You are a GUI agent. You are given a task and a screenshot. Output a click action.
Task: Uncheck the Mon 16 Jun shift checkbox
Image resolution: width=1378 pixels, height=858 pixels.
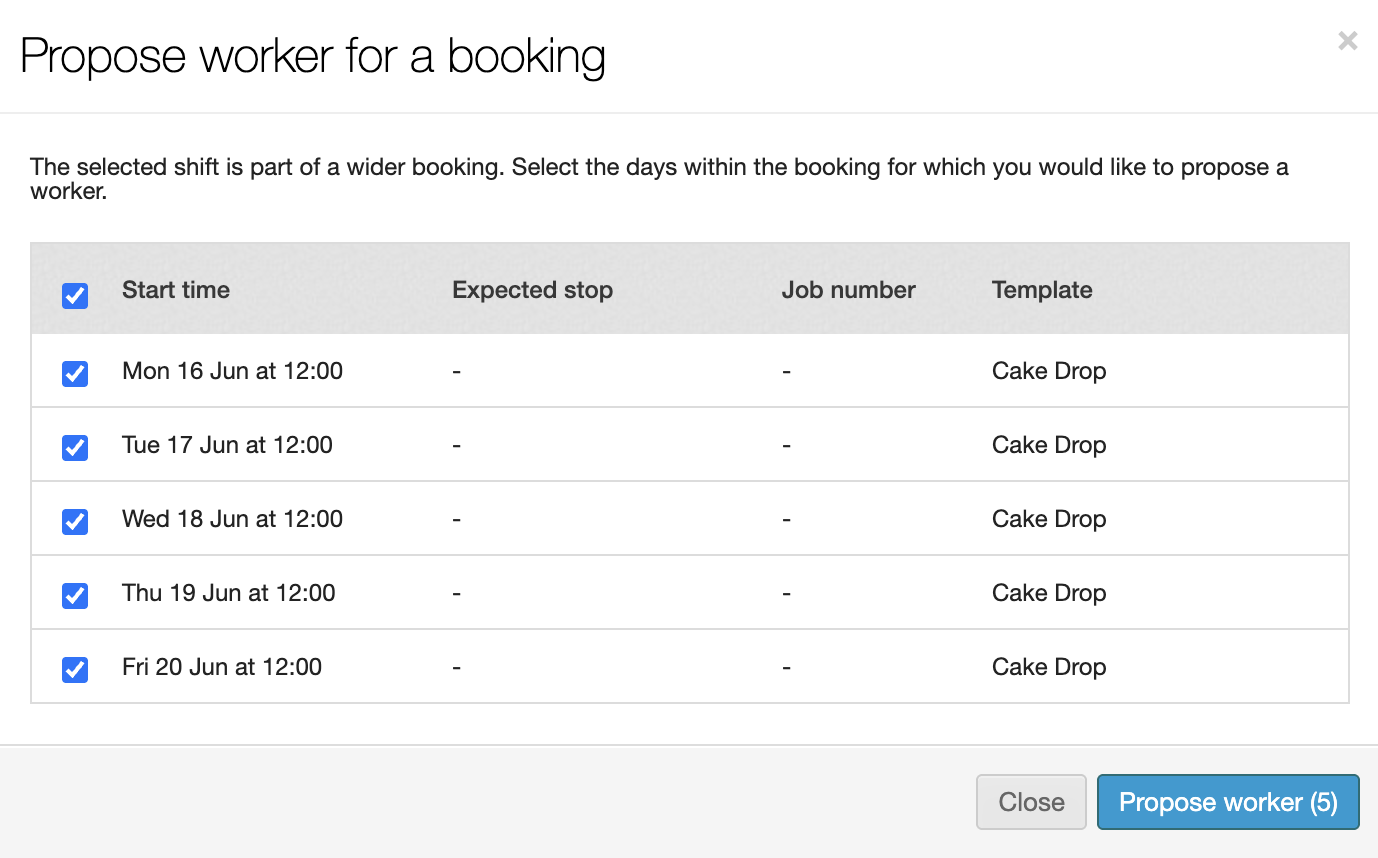(x=75, y=373)
